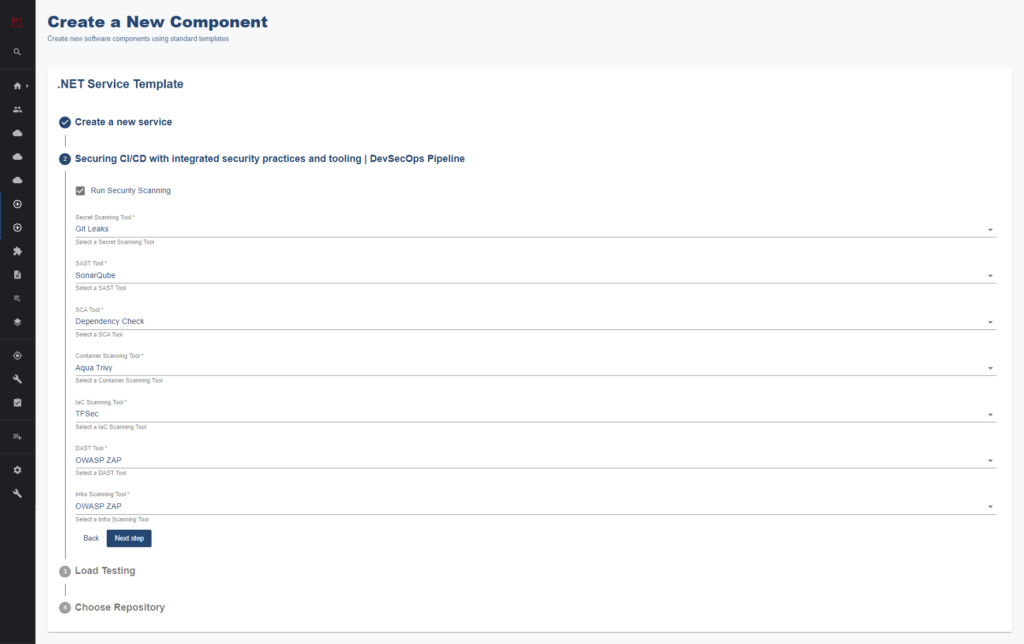Expand the IaC Scanning Tool dropdown
The height and width of the screenshot is (644, 1024).
(x=535, y=414)
